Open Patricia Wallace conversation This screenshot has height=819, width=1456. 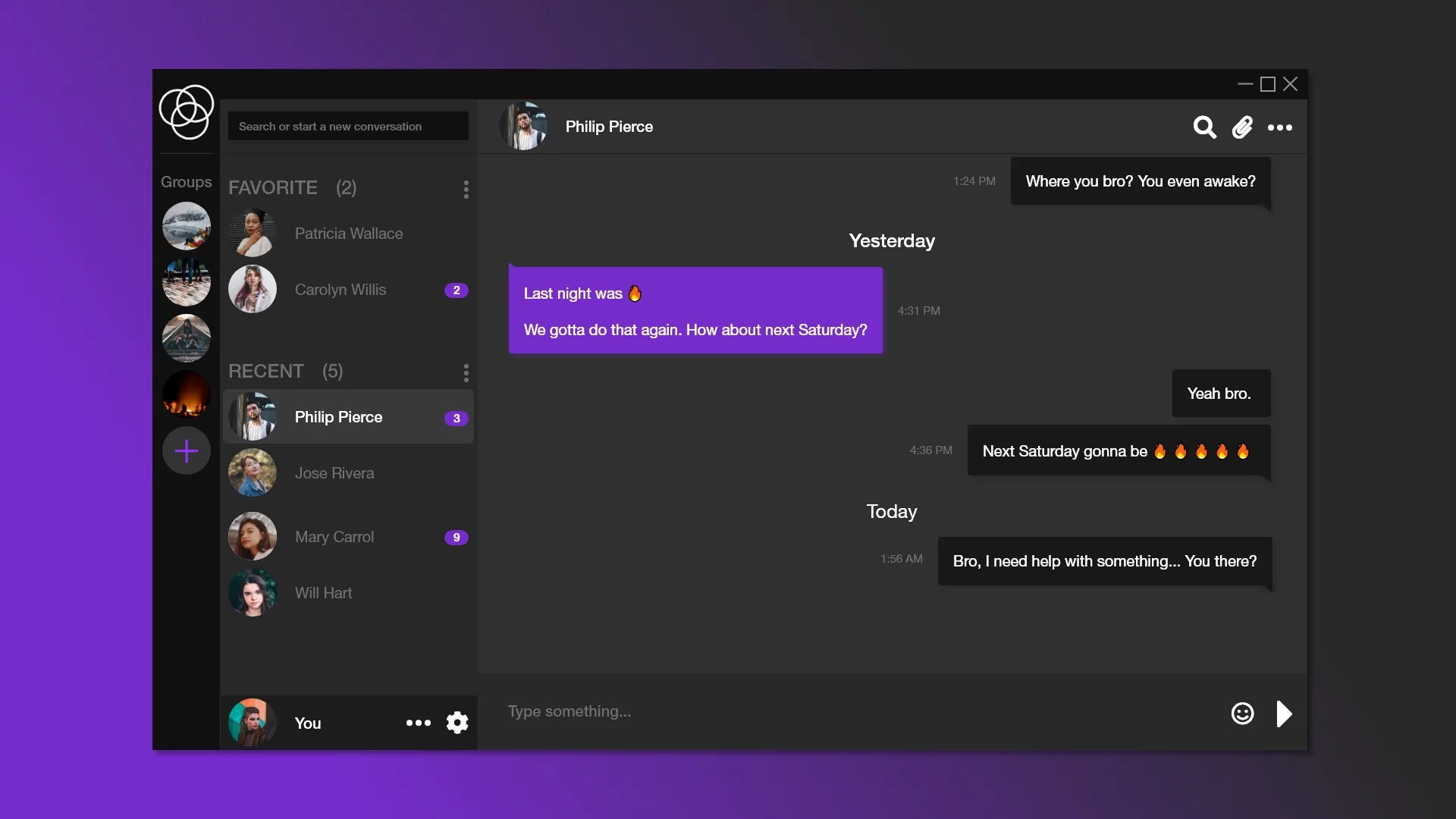pos(349,234)
